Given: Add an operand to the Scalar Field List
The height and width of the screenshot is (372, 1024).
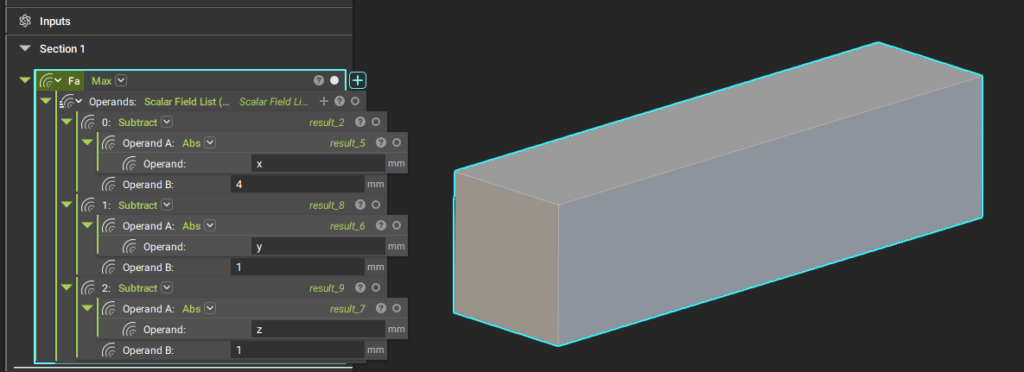Looking at the screenshot, I should point(323,101).
